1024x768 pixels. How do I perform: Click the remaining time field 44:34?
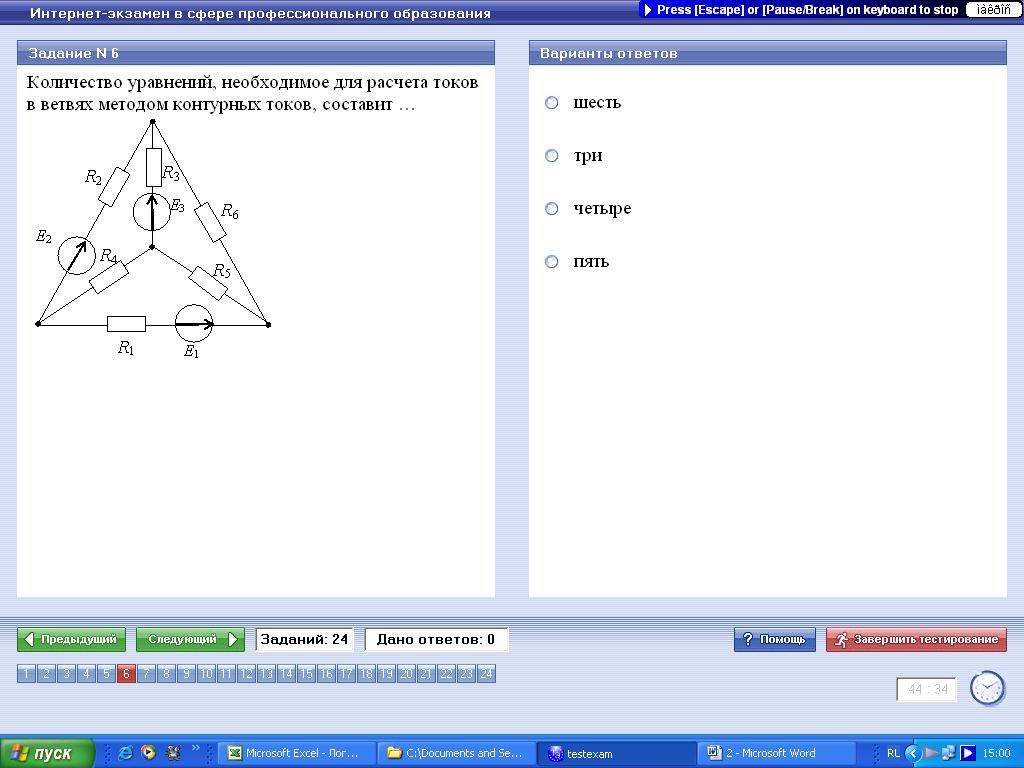[x=927, y=690]
